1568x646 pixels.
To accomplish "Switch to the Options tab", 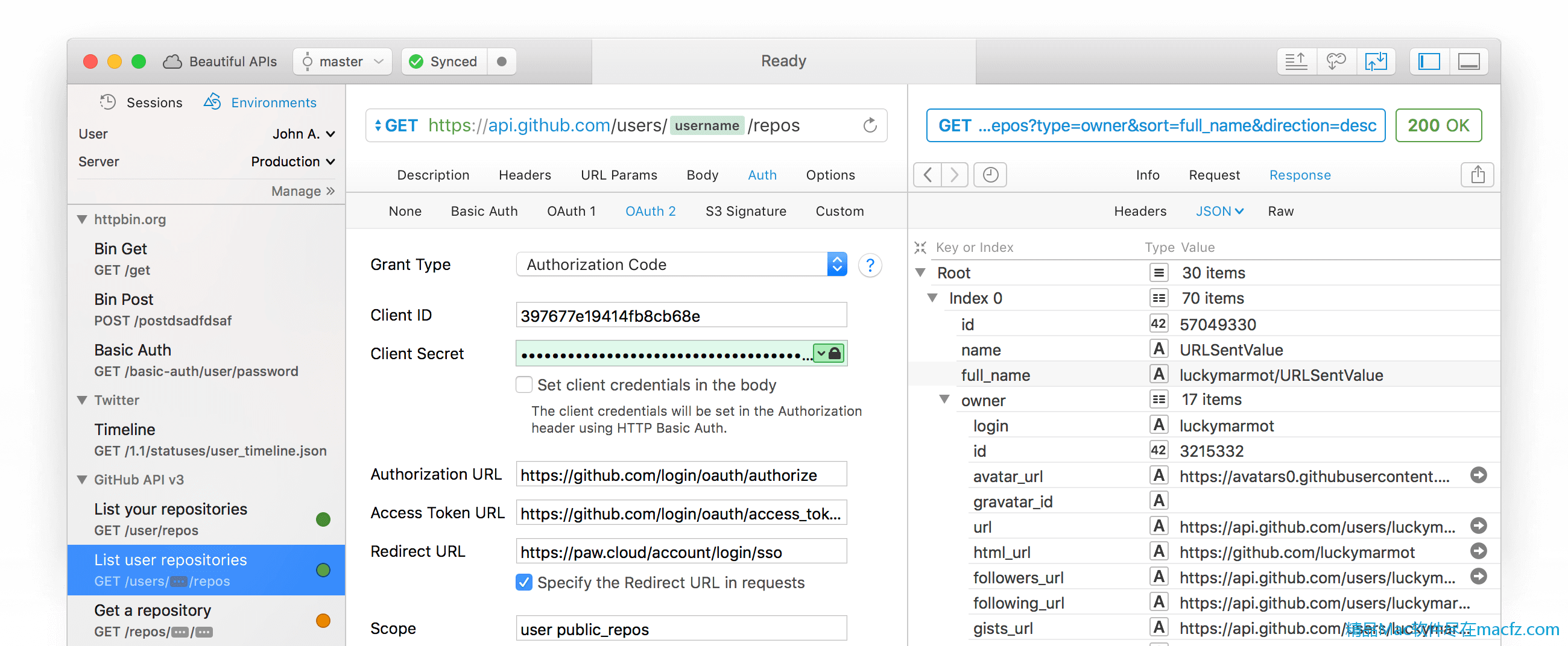I will 830,175.
